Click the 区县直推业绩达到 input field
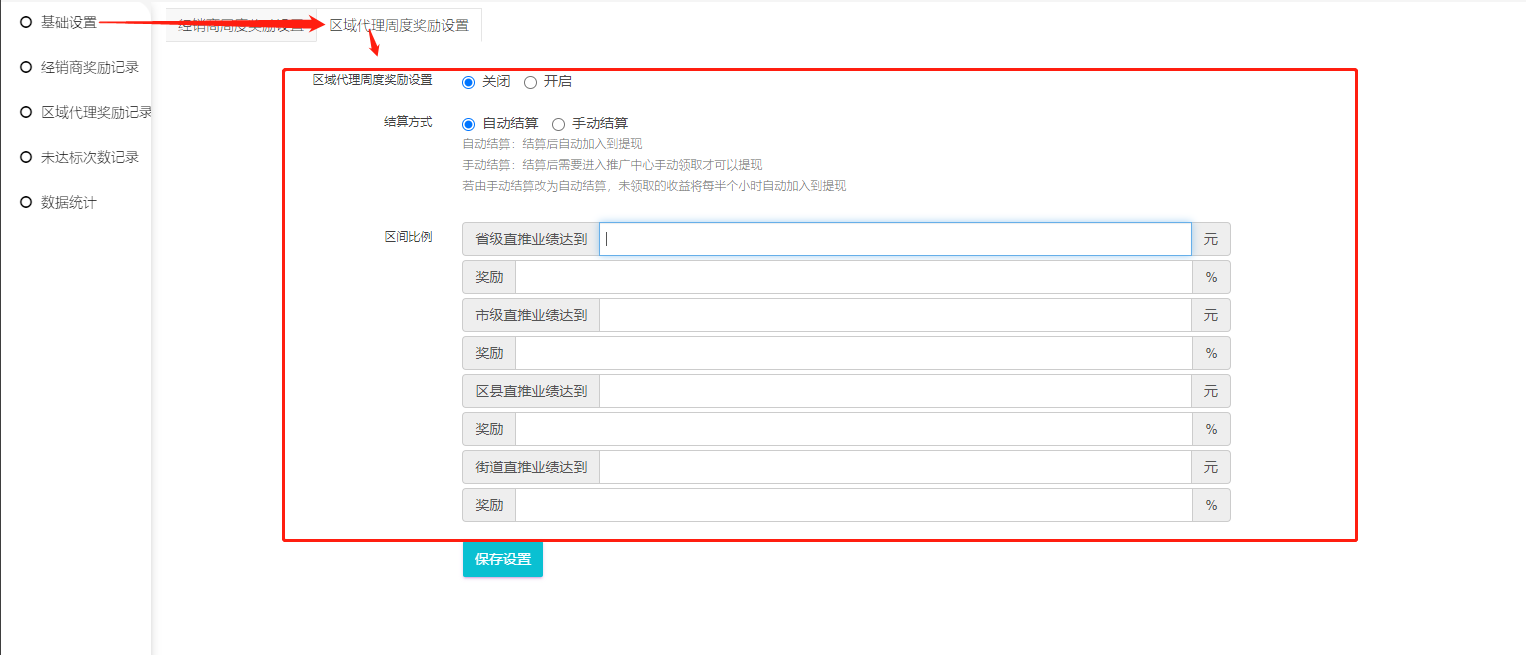 click(895, 391)
